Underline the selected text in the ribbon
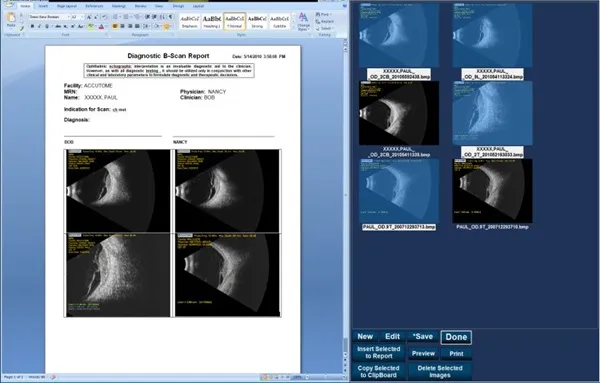This screenshot has width=600, height=383. [47, 26]
